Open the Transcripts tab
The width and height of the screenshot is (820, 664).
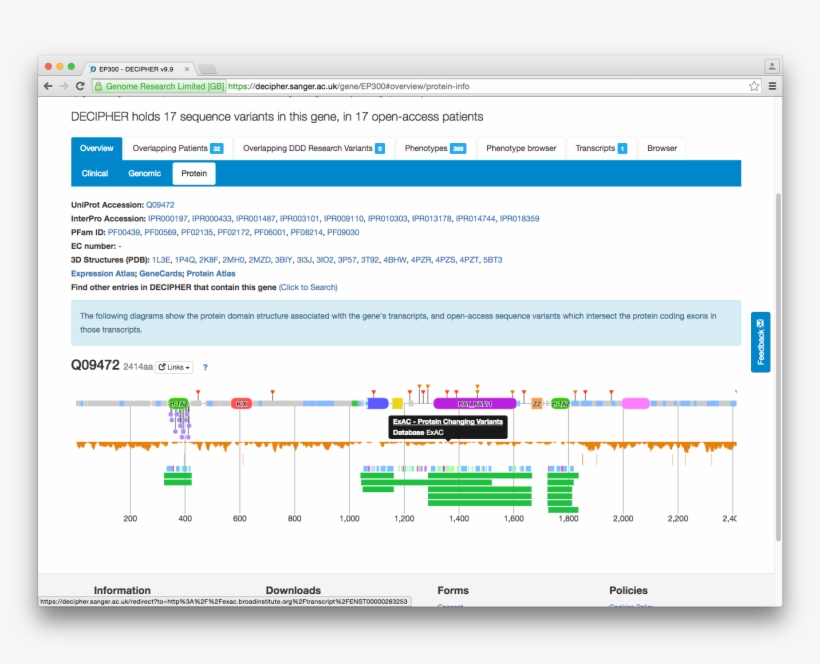(601, 148)
